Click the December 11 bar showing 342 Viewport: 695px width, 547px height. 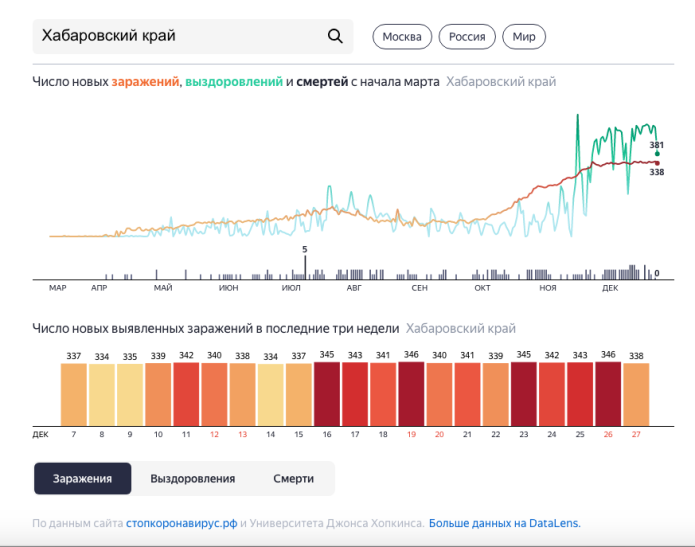coord(186,395)
